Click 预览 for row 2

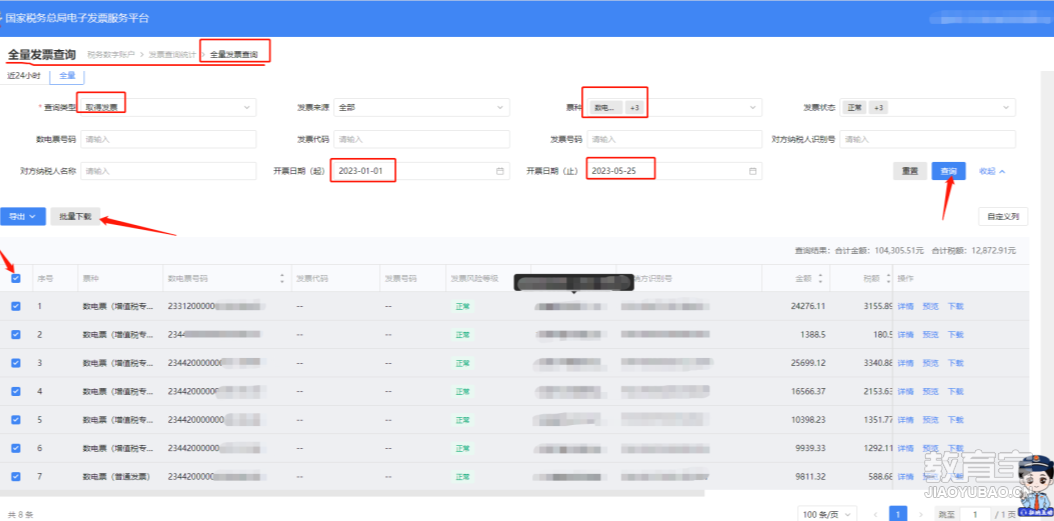click(x=930, y=335)
